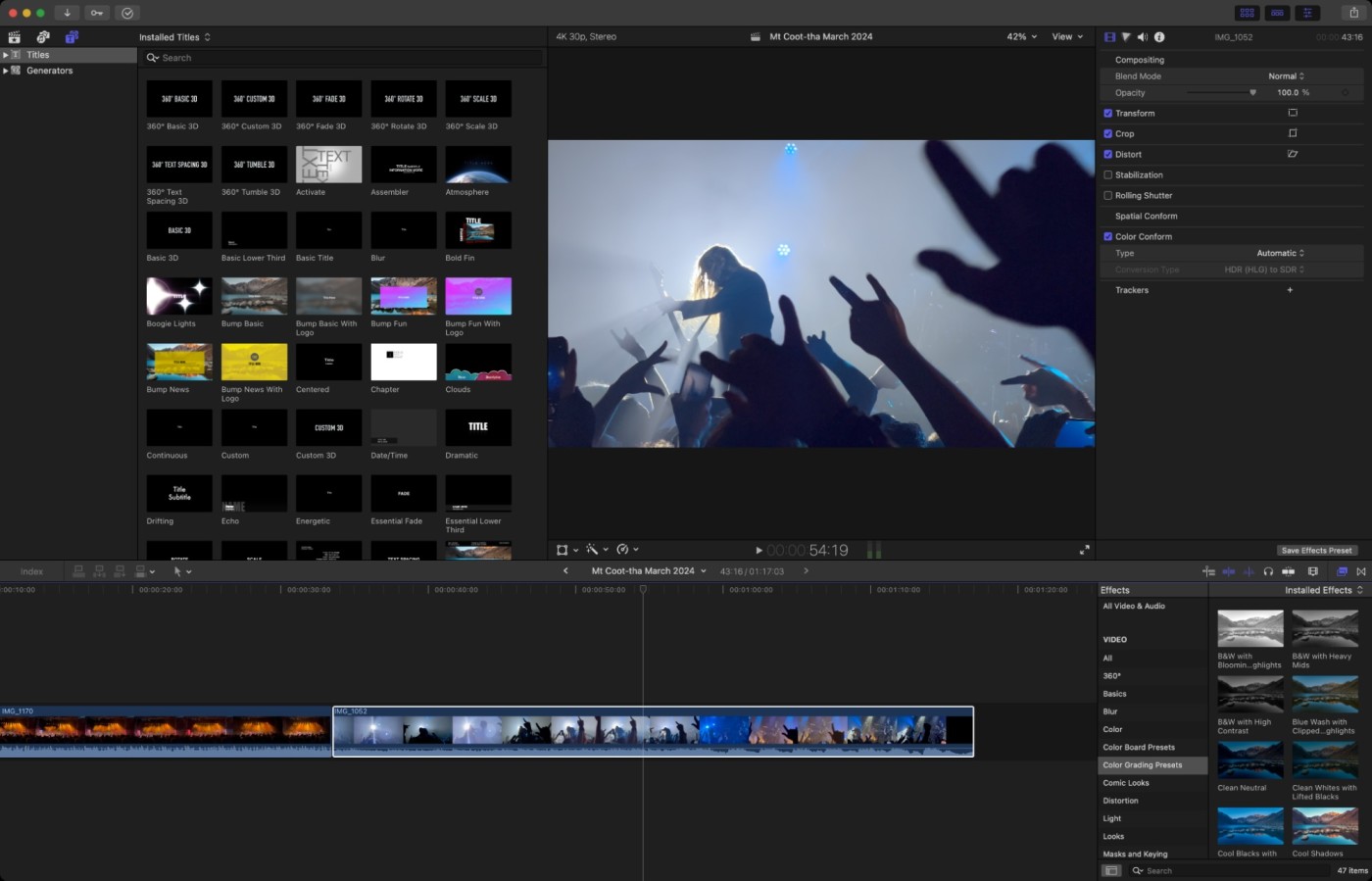The image size is (1372, 881).
Task: Open the Keyword Editor key icon
Action: tap(97, 13)
